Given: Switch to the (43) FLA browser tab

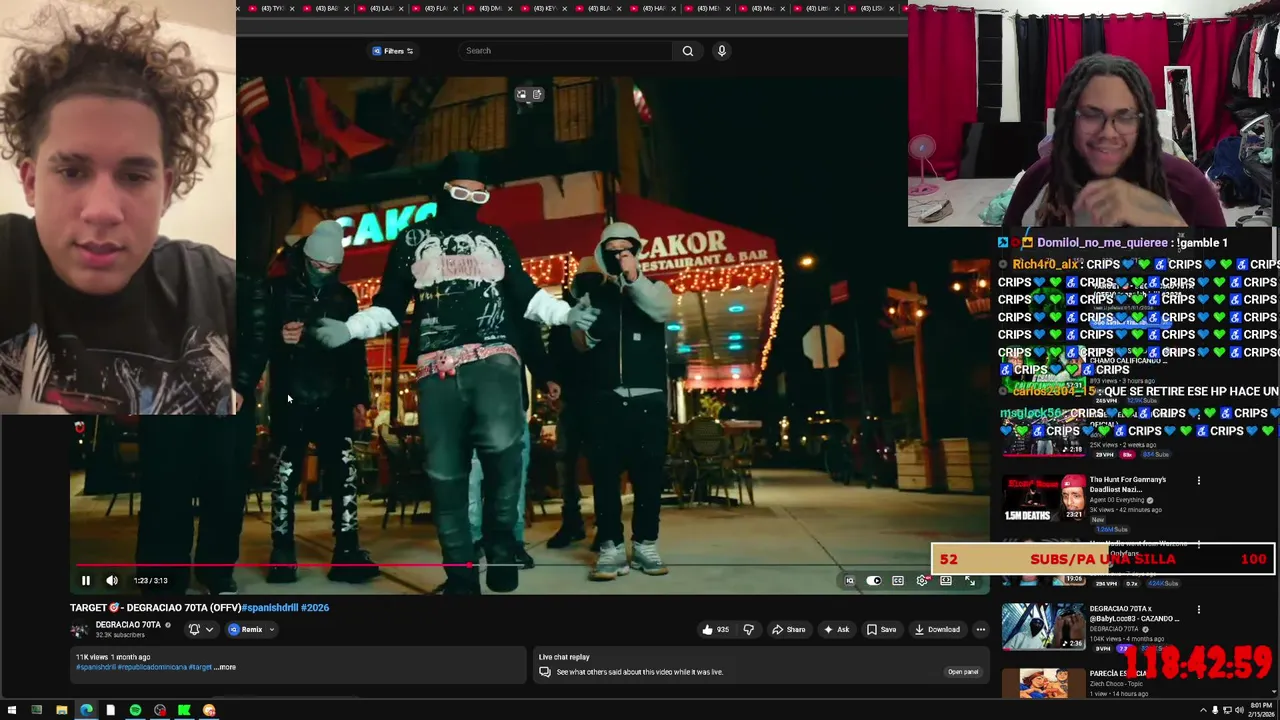Looking at the screenshot, I should click(x=433, y=8).
